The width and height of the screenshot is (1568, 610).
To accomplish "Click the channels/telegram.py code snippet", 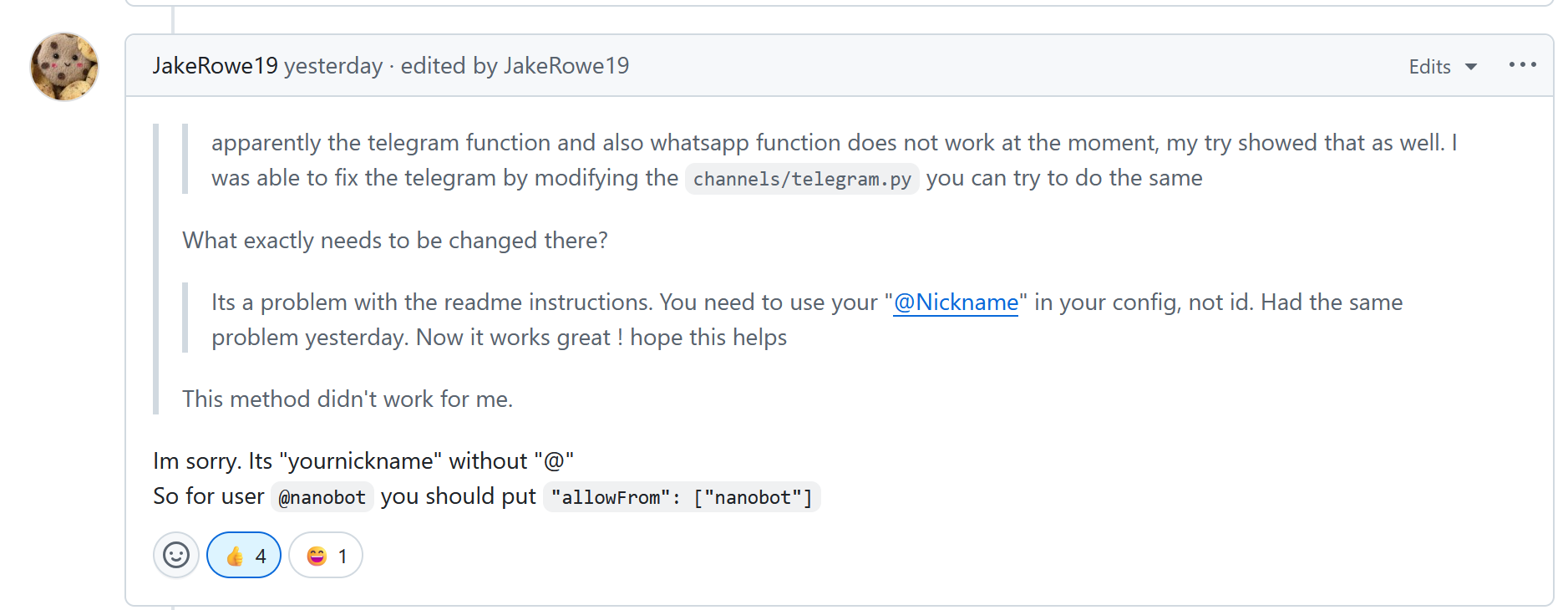I will pyautogui.click(x=802, y=179).
